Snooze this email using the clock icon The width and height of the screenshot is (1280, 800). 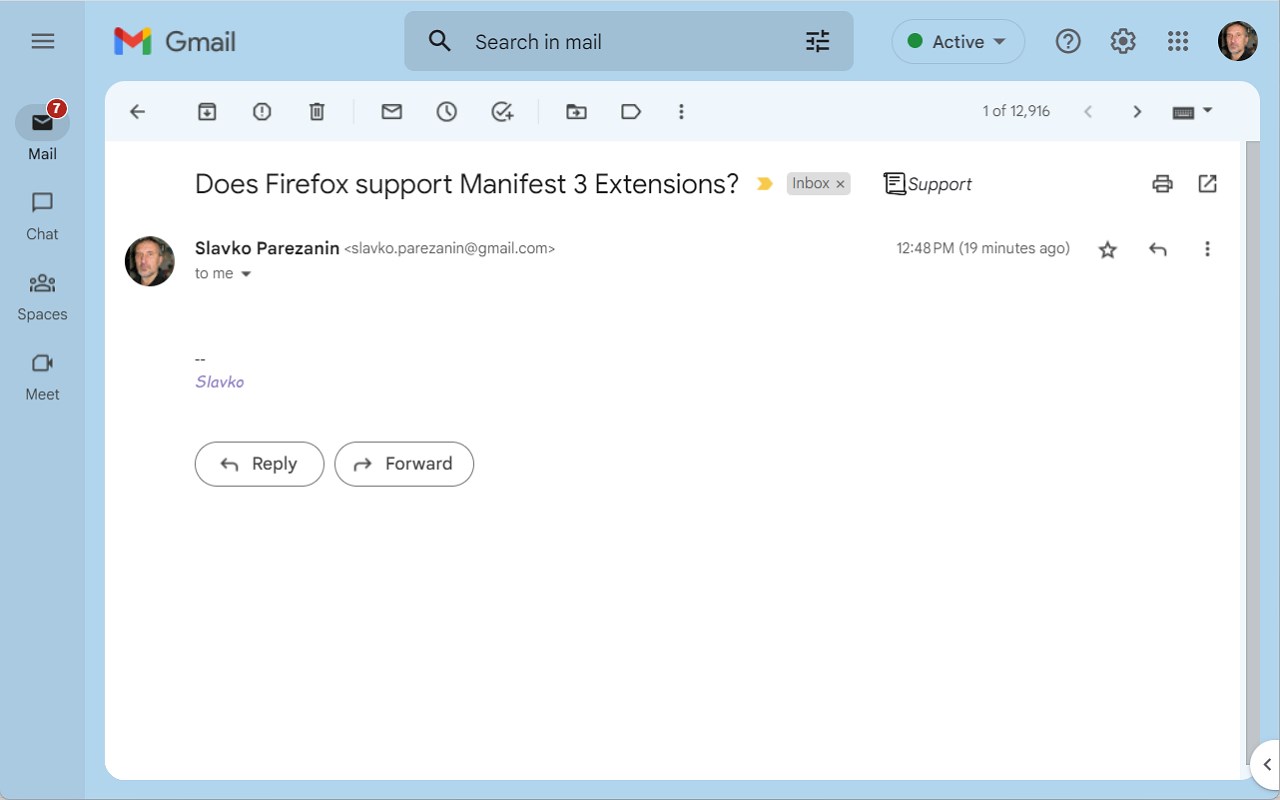click(x=447, y=112)
